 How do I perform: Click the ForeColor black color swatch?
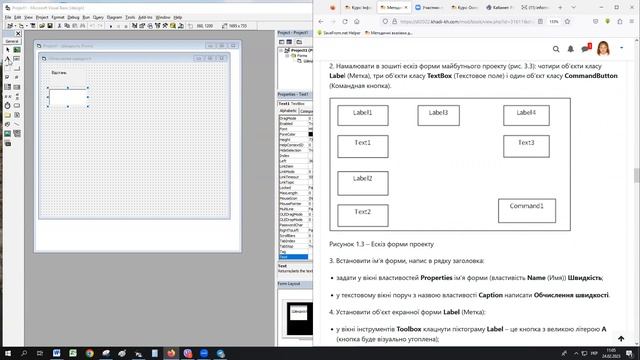(x=311, y=134)
